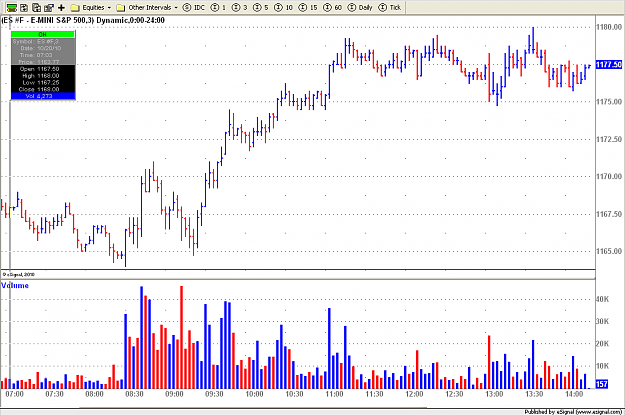Select the IDC symbol button

[194, 7]
